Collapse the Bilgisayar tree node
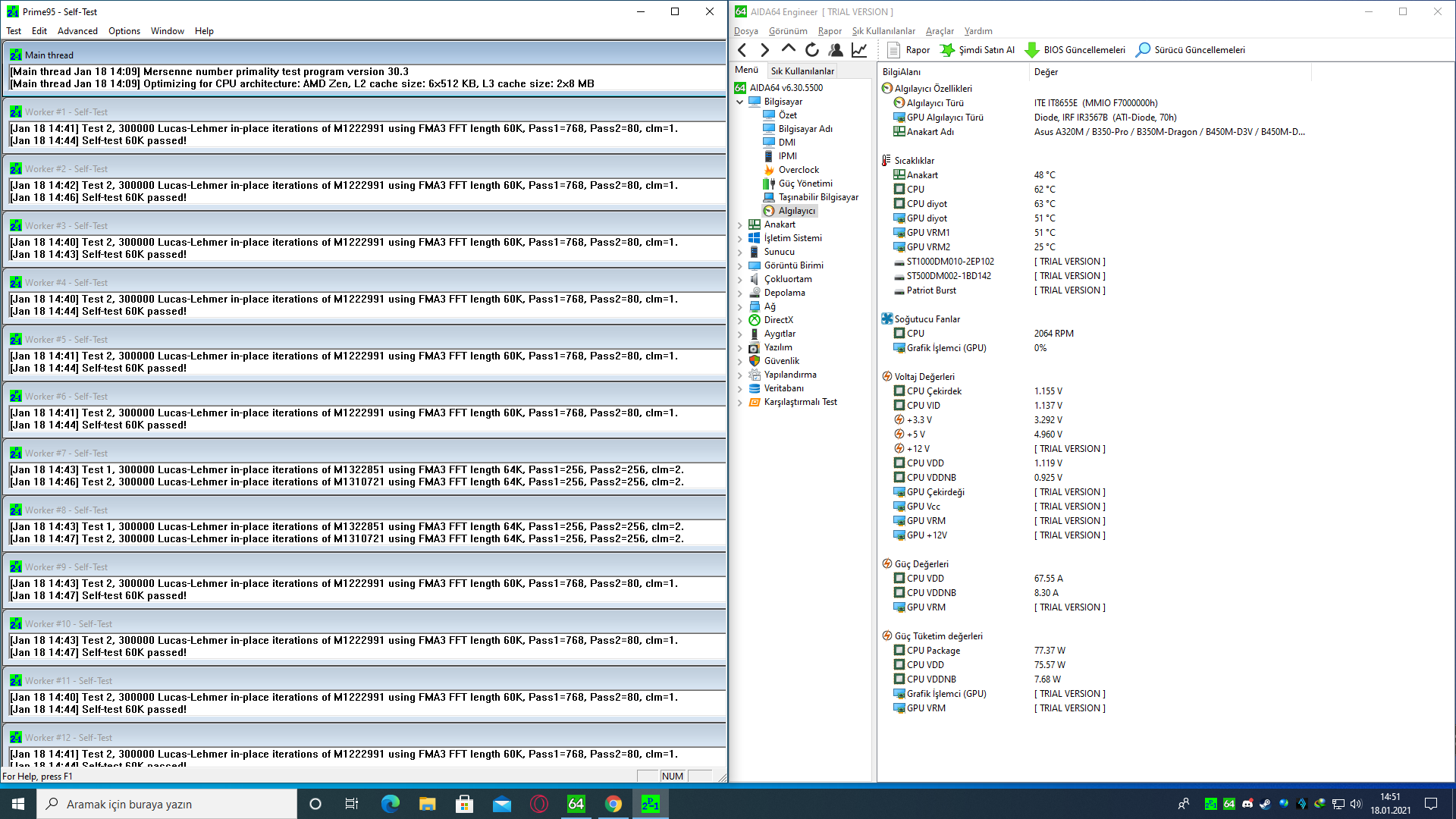Viewport: 1456px width, 819px height. [740, 102]
